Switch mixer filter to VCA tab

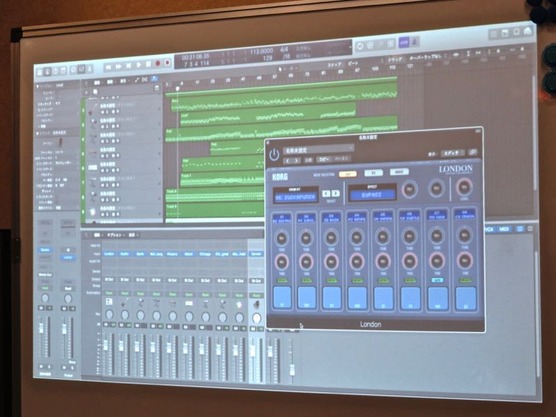pyautogui.click(x=489, y=229)
